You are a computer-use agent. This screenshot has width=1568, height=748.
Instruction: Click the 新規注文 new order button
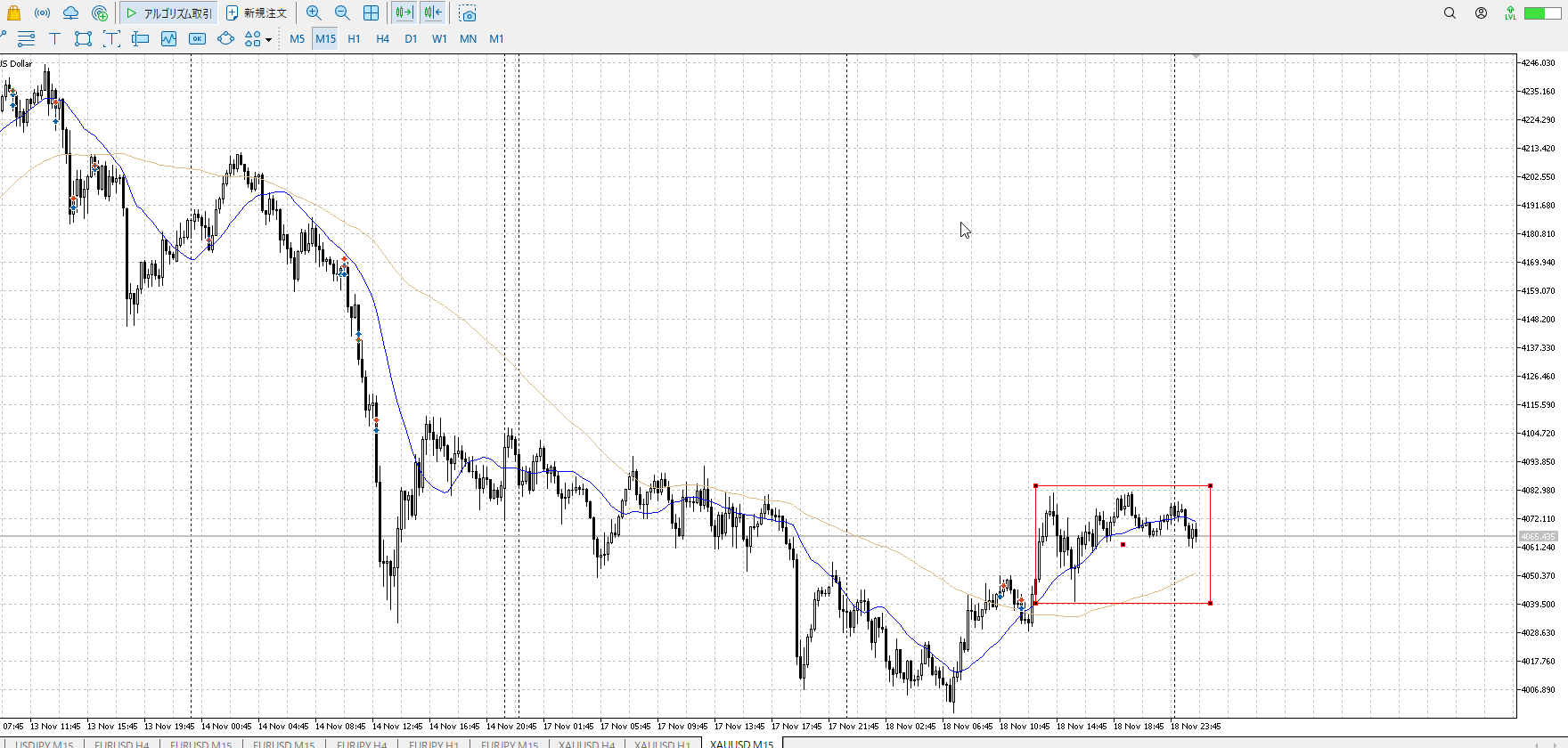(257, 13)
